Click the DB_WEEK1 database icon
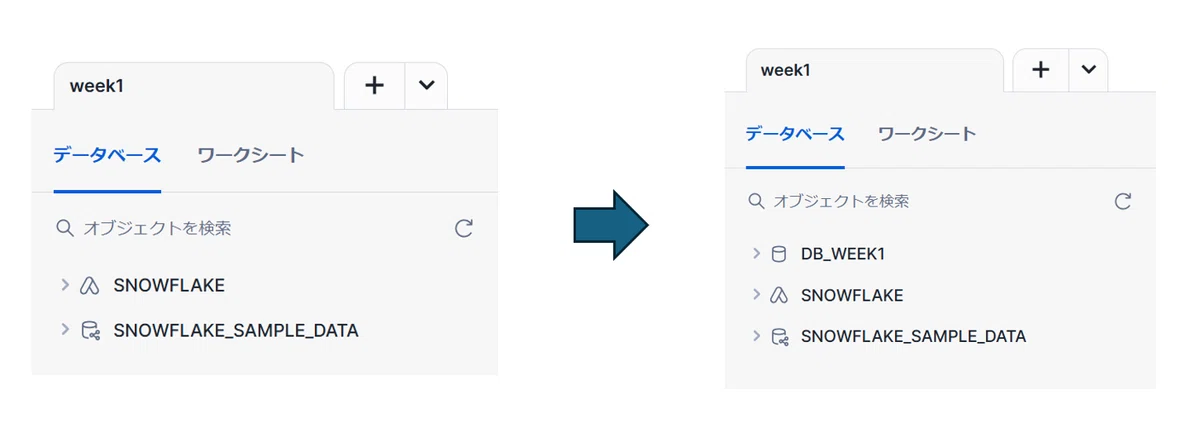 pos(779,254)
